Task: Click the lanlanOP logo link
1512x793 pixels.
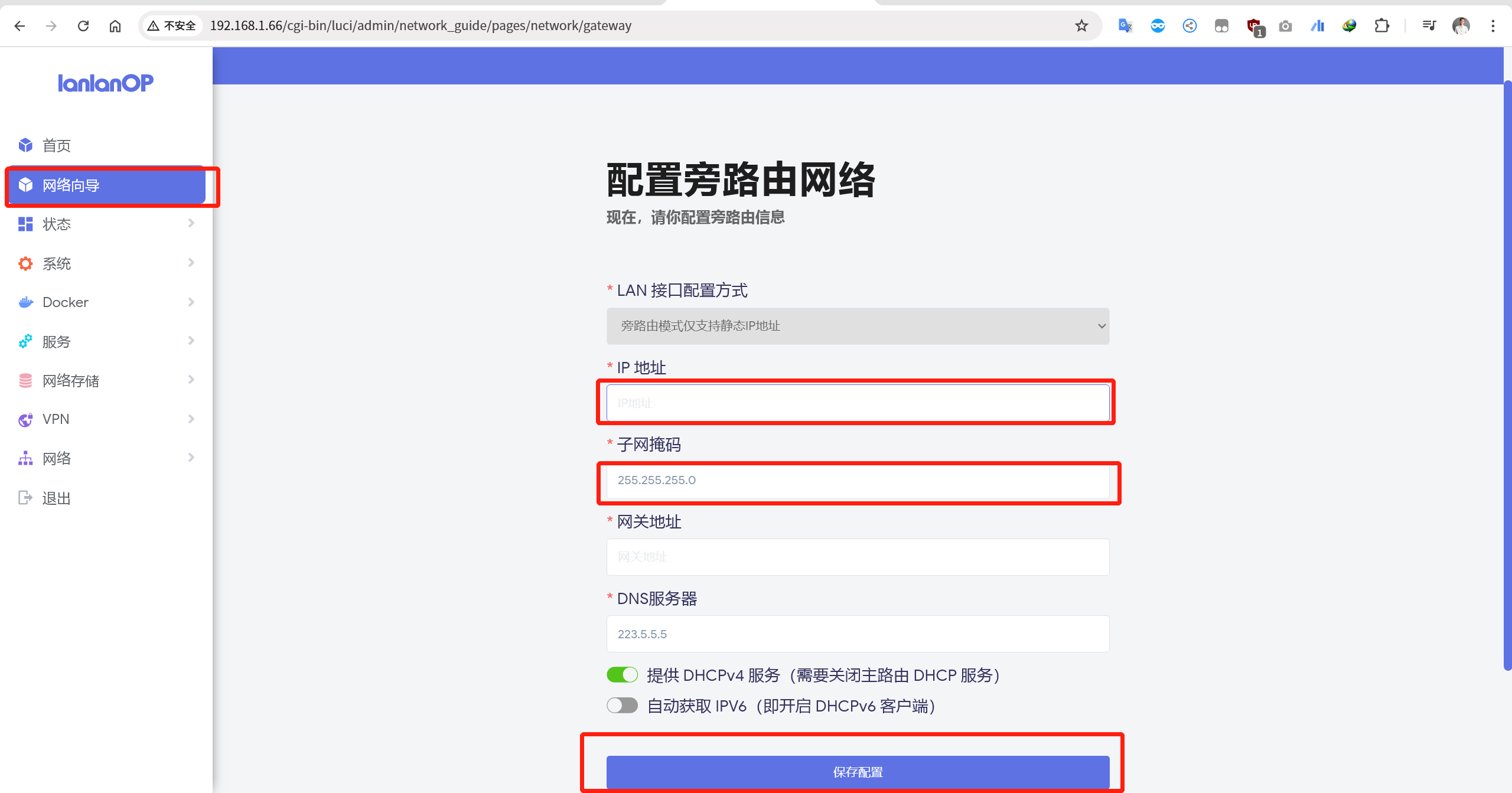Action: (x=106, y=83)
